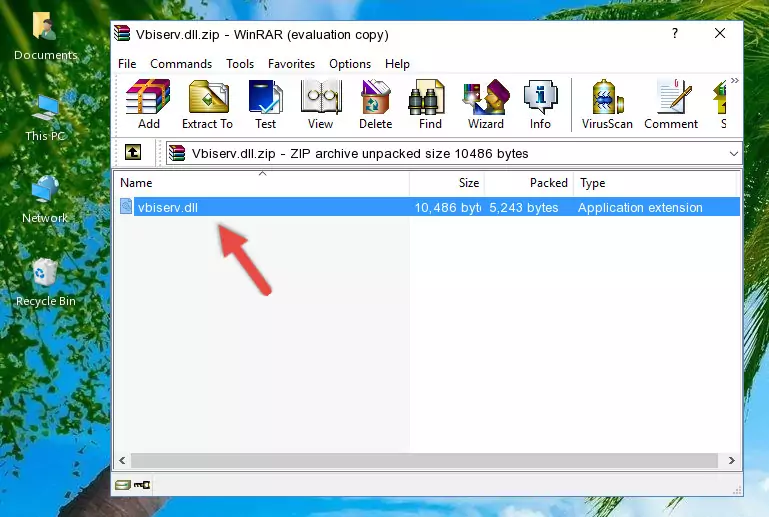Click the horizontal scrollbar right arrow
The width and height of the screenshot is (769, 517).
coord(731,461)
